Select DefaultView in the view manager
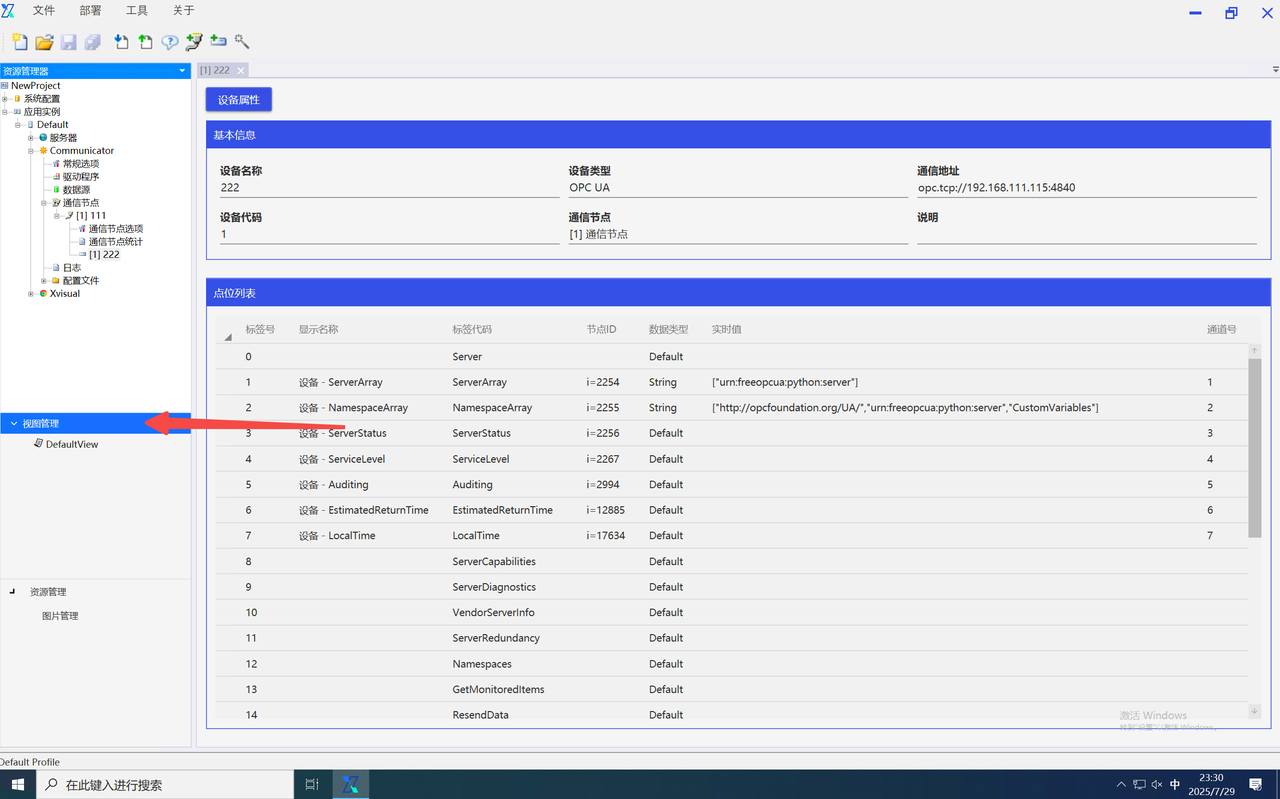Screen dimensions: 1280x799 (x=71, y=444)
